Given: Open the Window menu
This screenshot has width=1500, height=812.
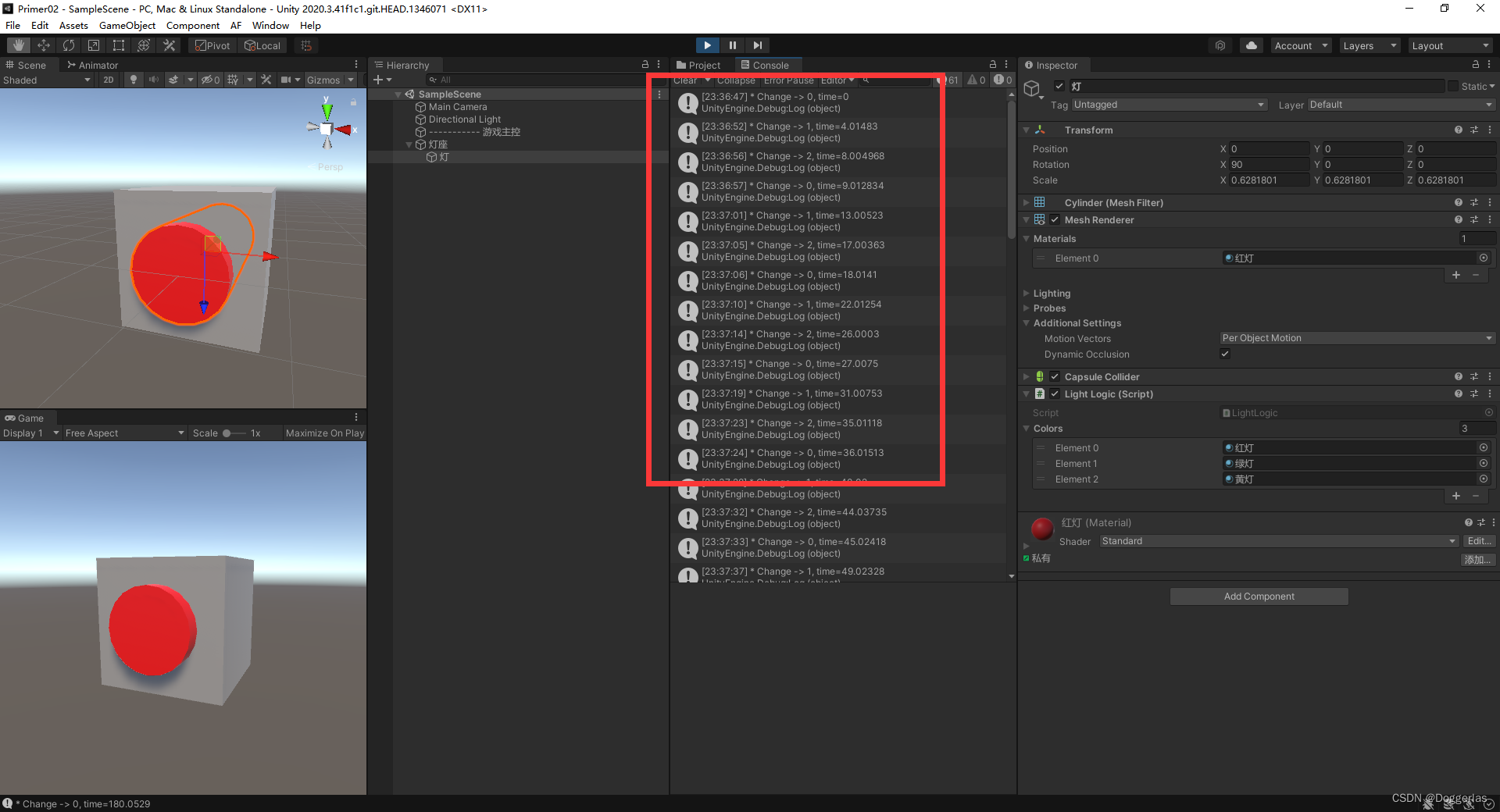Looking at the screenshot, I should (270, 25).
